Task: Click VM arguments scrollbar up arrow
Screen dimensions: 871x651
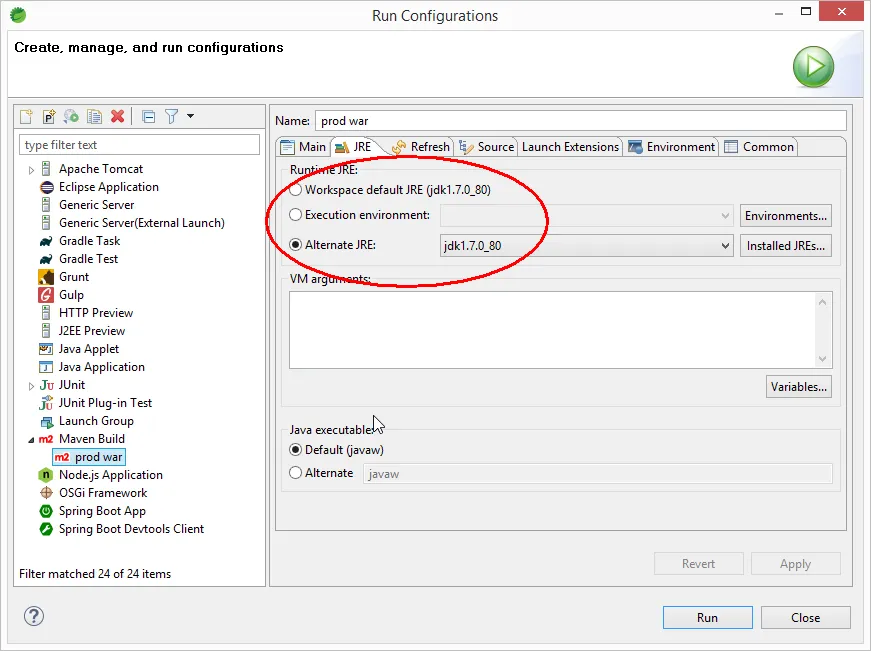Action: click(x=823, y=302)
